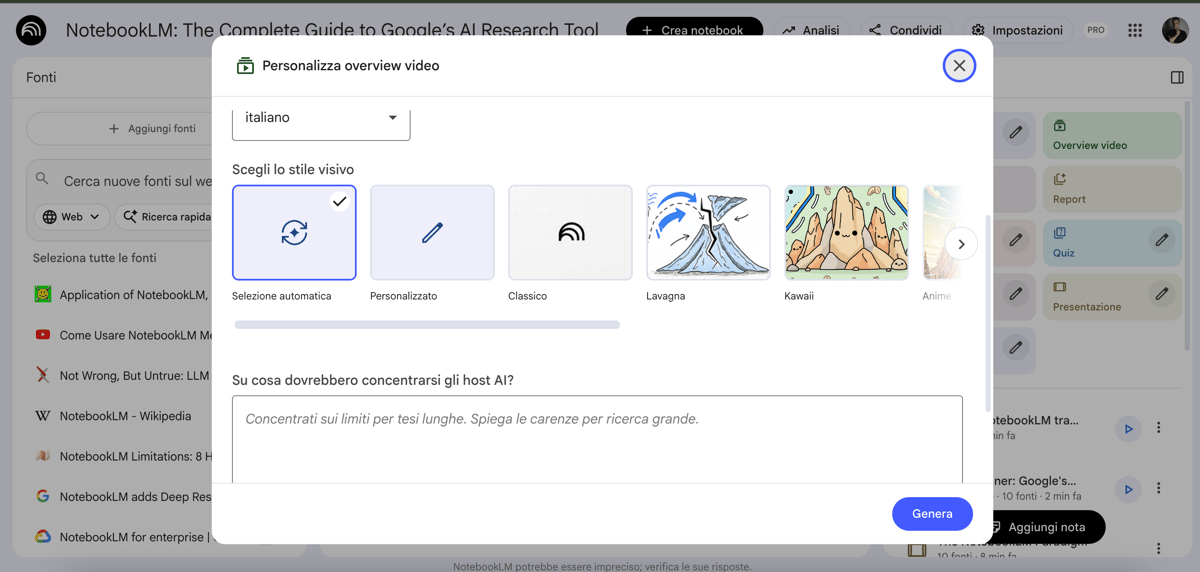
Task: Open the Impostazioni settings menu
Action: pyautogui.click(x=1018, y=30)
